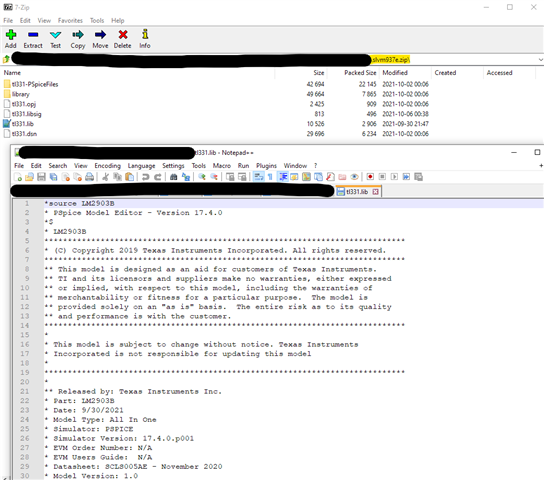Toggle Show All Characters pilcrow icon
Viewport: 544px width, 480px height.
[270, 177]
